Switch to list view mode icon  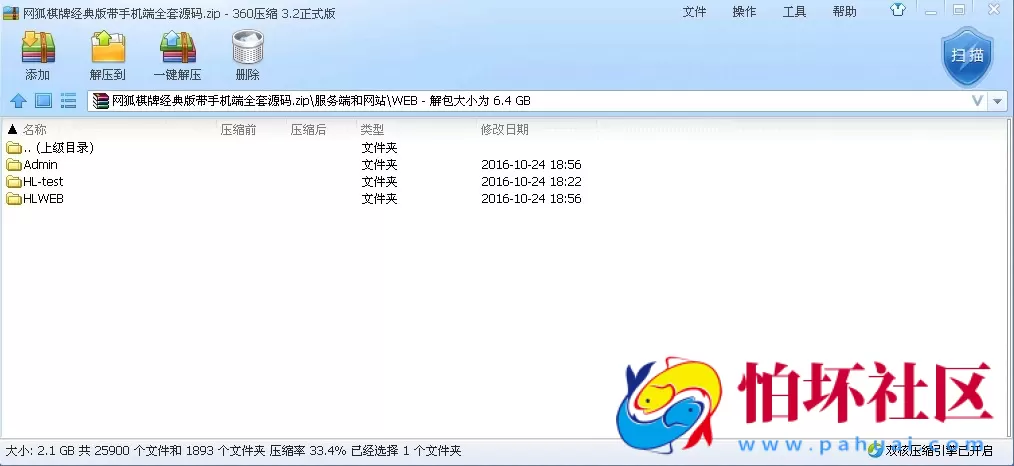click(x=69, y=101)
